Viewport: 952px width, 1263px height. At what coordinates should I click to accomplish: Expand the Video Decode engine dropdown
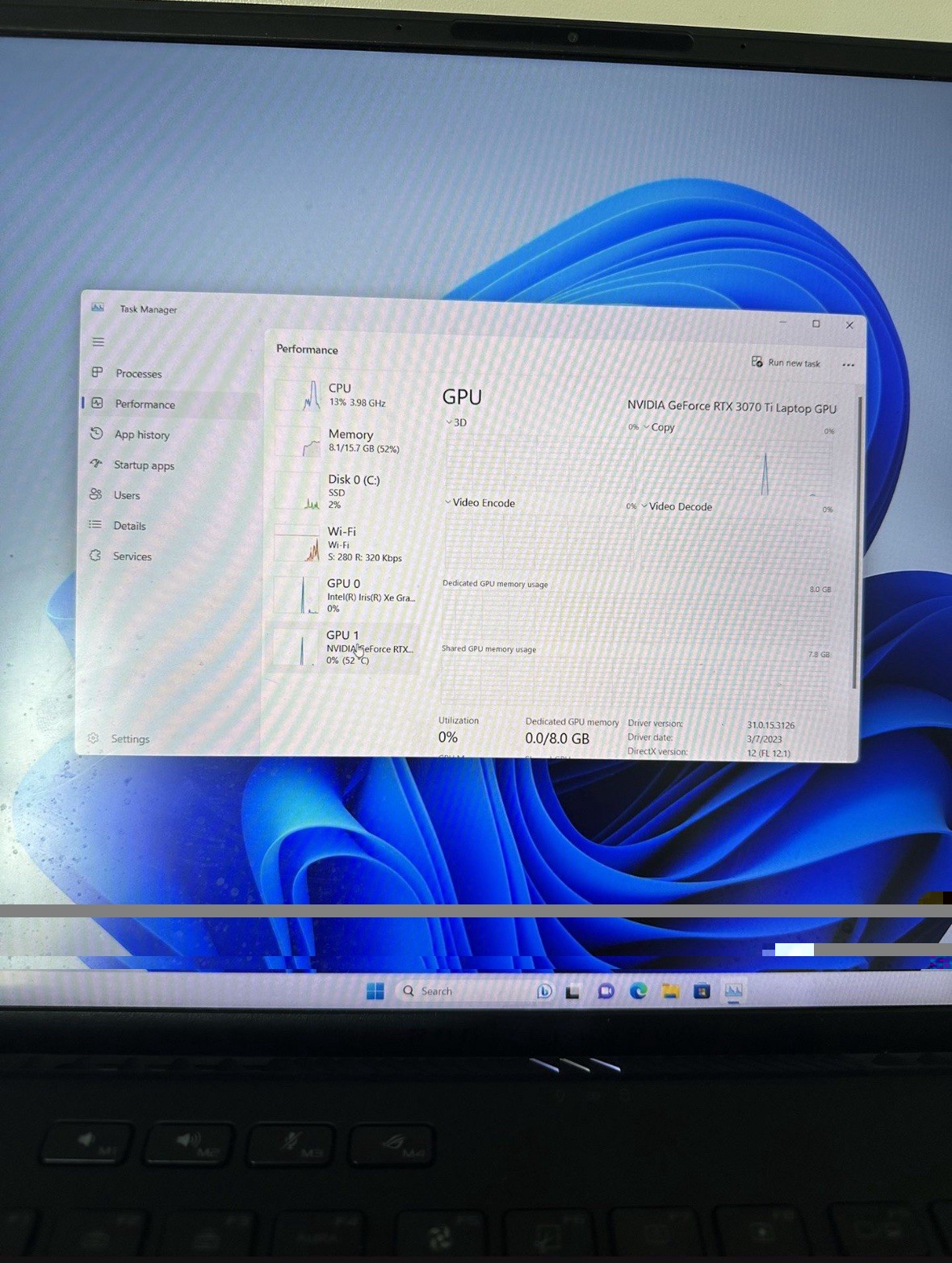point(644,506)
